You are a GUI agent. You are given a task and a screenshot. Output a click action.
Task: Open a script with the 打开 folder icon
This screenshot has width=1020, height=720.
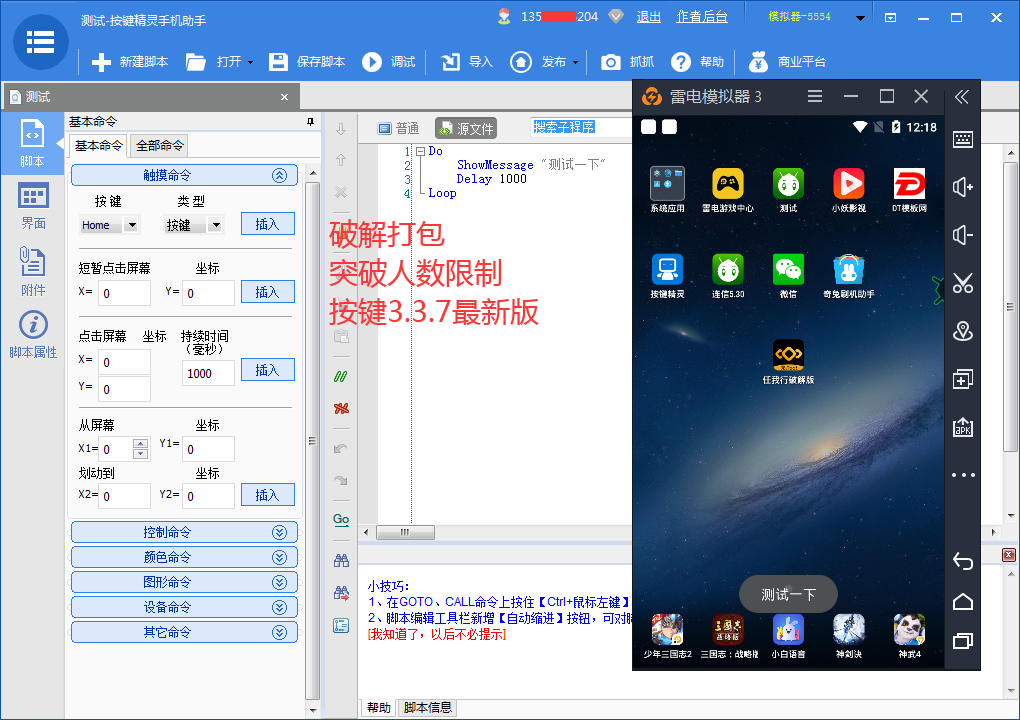(x=196, y=62)
